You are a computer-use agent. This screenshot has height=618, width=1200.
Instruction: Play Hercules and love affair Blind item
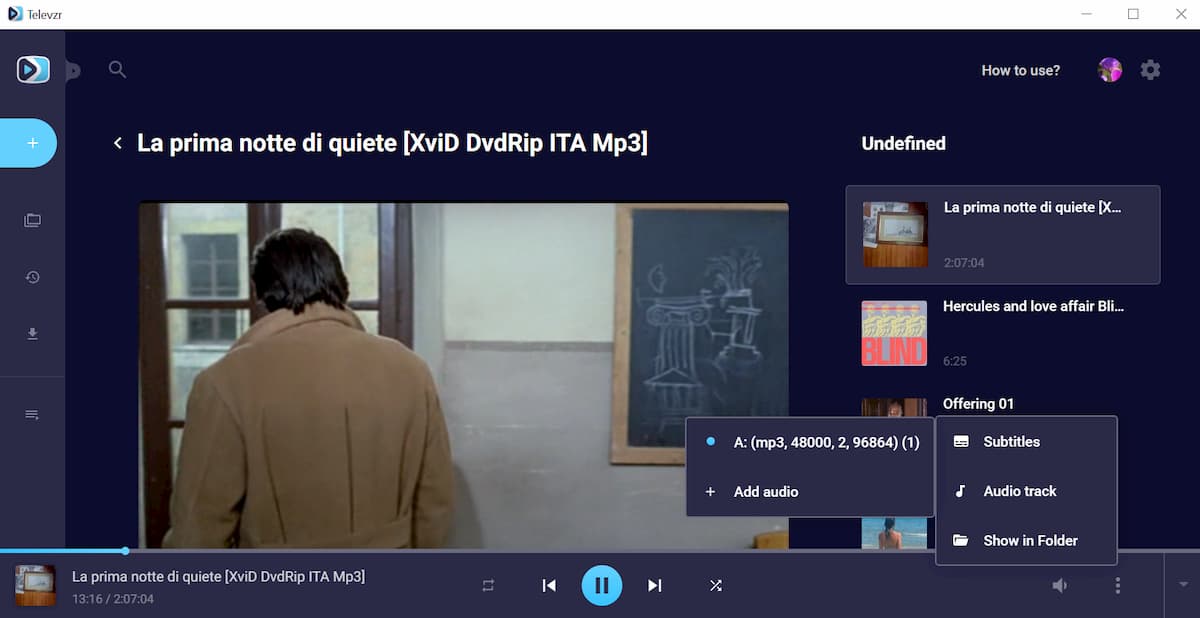[1003, 333]
